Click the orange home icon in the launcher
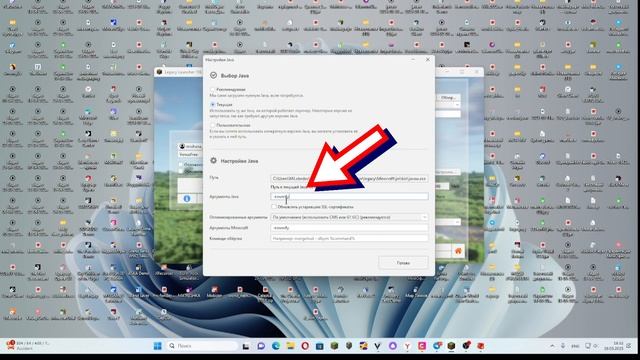The width and height of the screenshot is (640, 360). (458, 251)
